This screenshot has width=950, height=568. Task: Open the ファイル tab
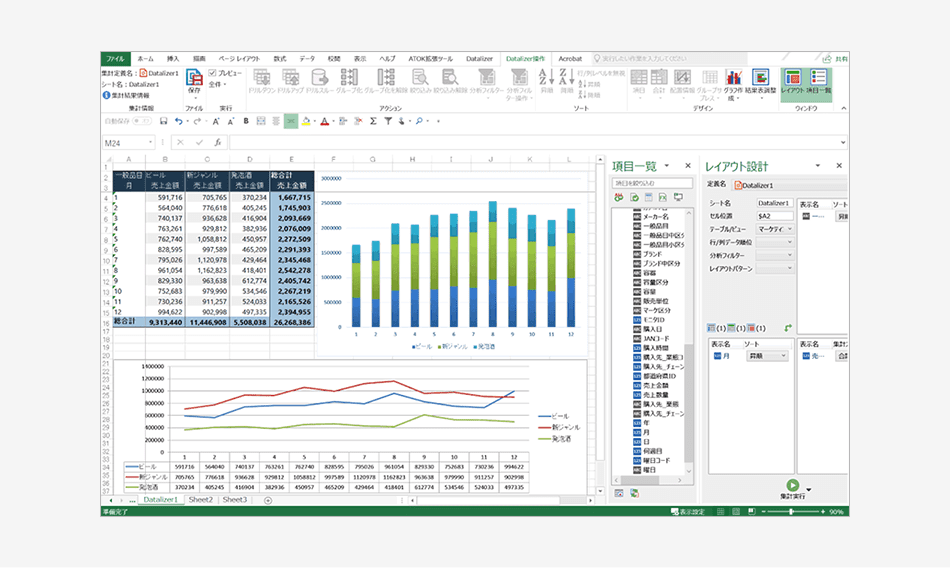click(116, 59)
